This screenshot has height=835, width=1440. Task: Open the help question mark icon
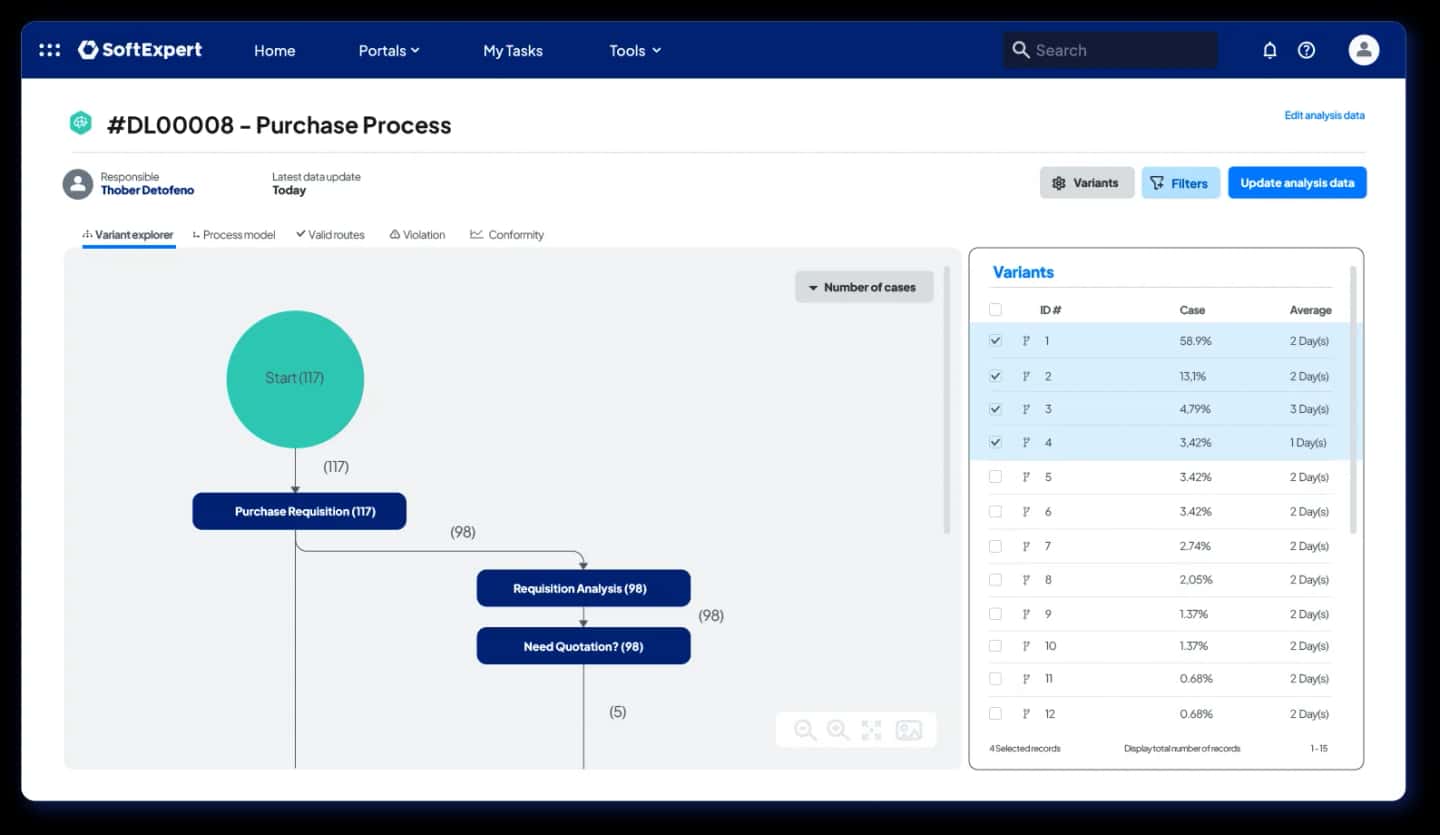[x=1306, y=50]
